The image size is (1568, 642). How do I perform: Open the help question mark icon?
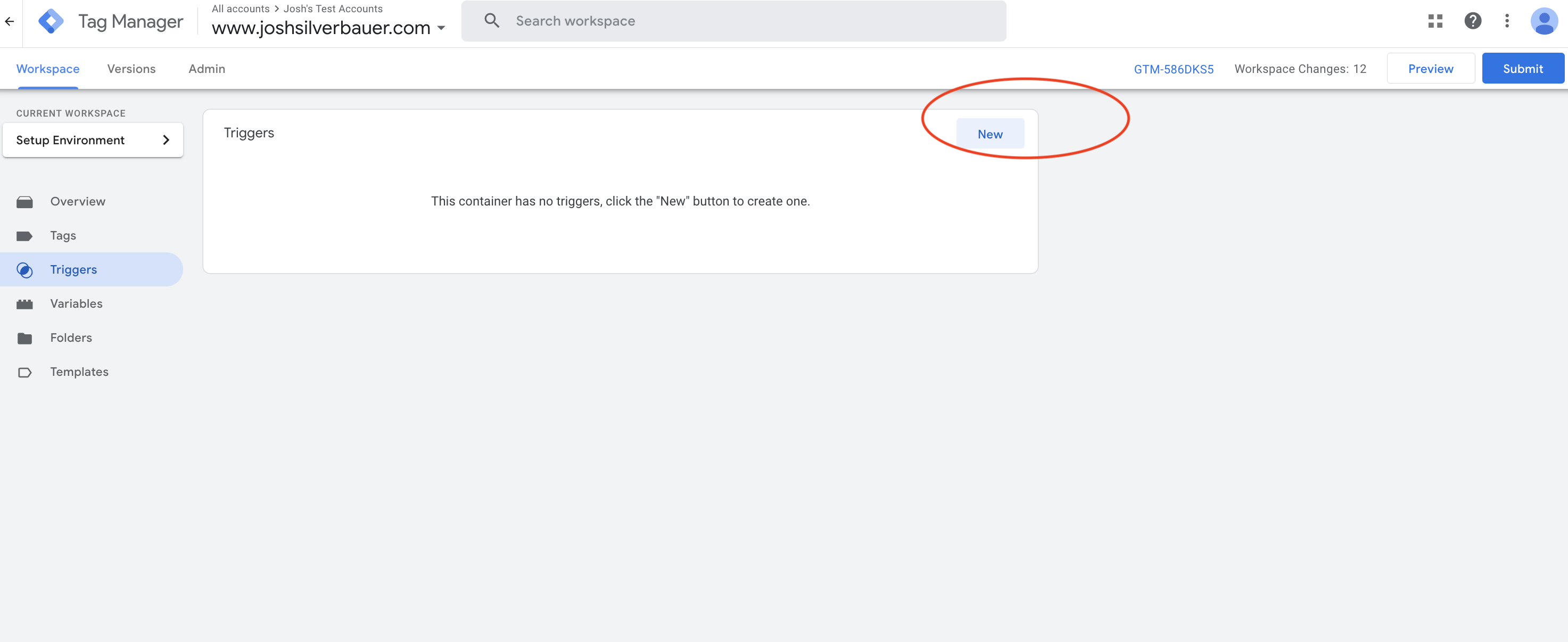pyautogui.click(x=1472, y=21)
